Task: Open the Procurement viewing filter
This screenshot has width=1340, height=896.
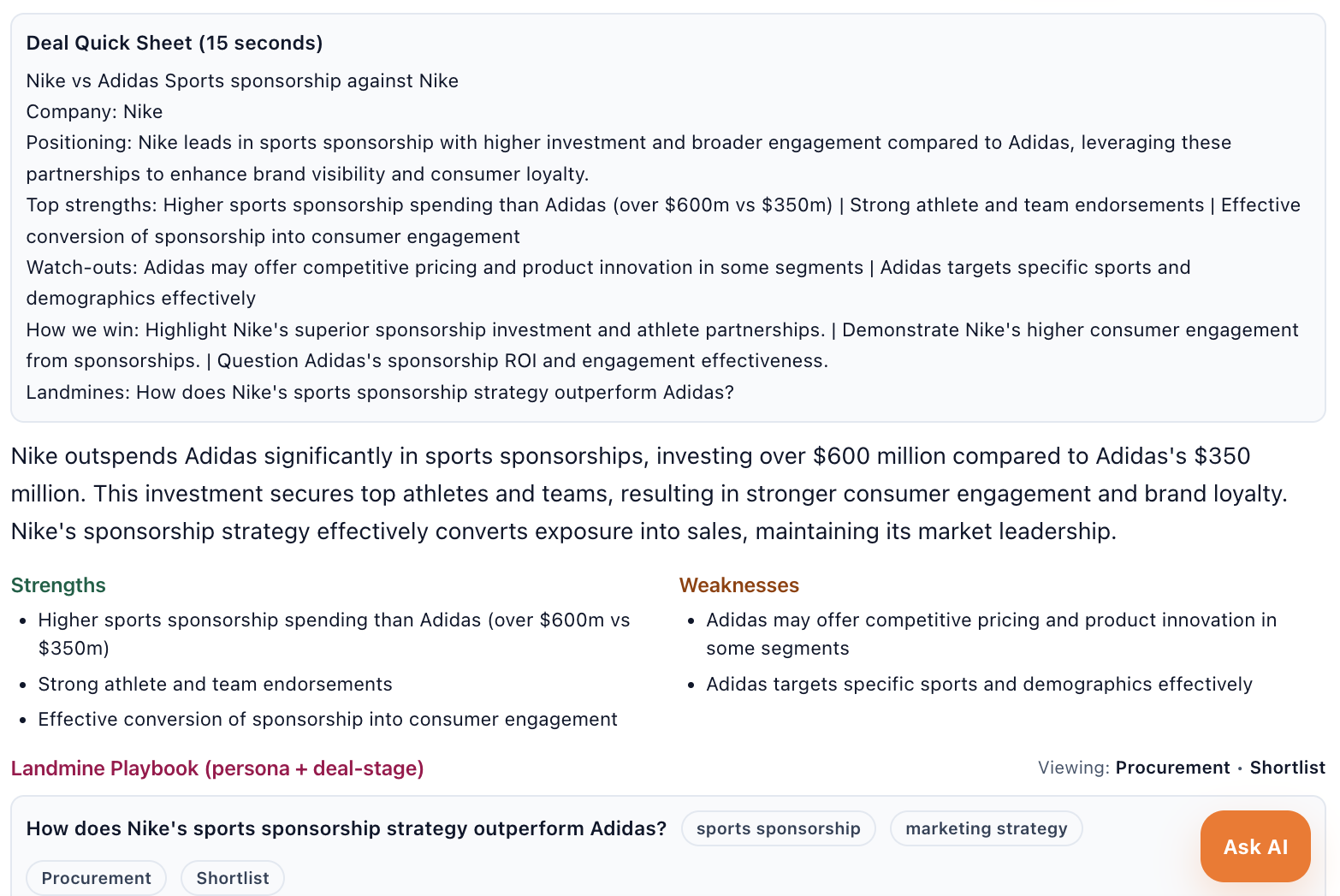Action: 1172,768
